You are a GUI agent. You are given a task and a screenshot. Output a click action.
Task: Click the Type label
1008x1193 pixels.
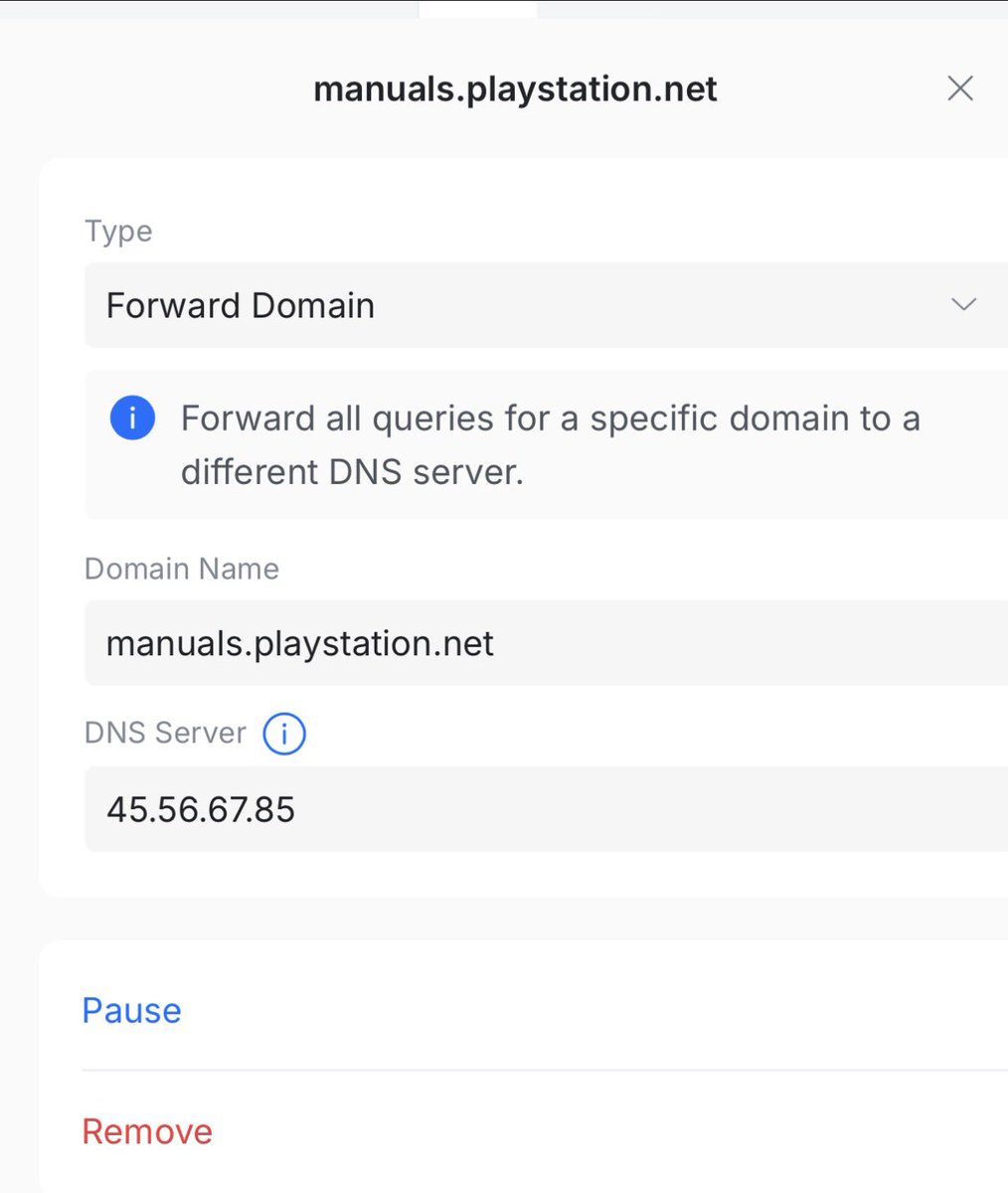(118, 231)
